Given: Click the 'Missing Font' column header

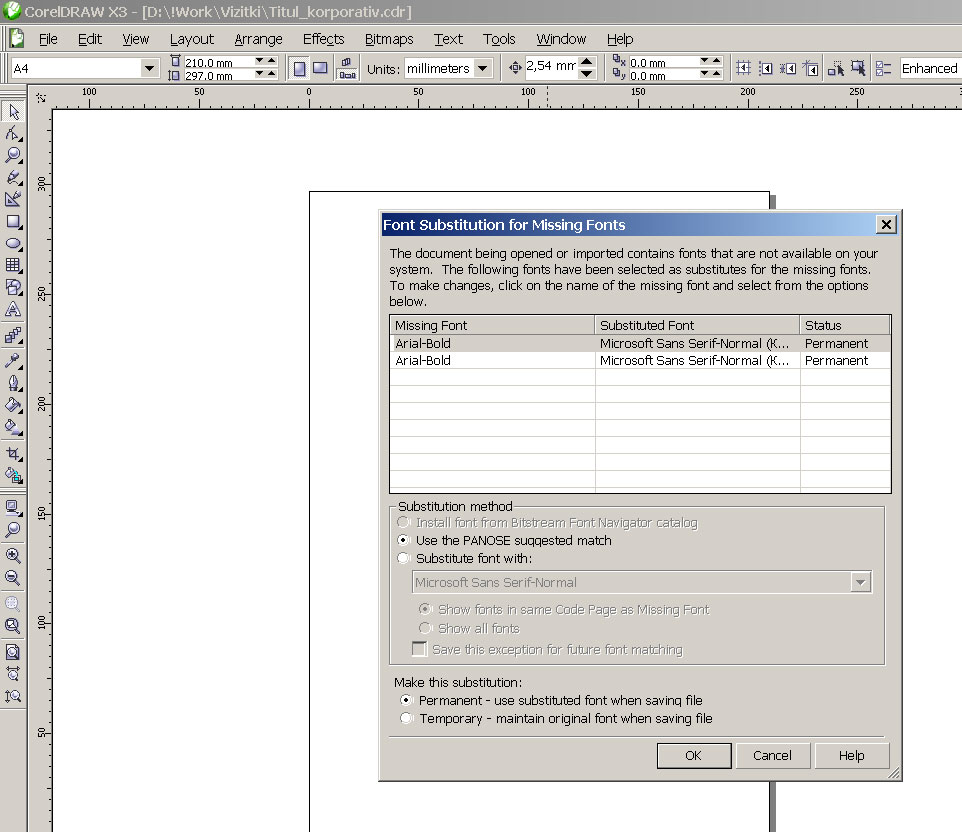Looking at the screenshot, I should (492, 325).
